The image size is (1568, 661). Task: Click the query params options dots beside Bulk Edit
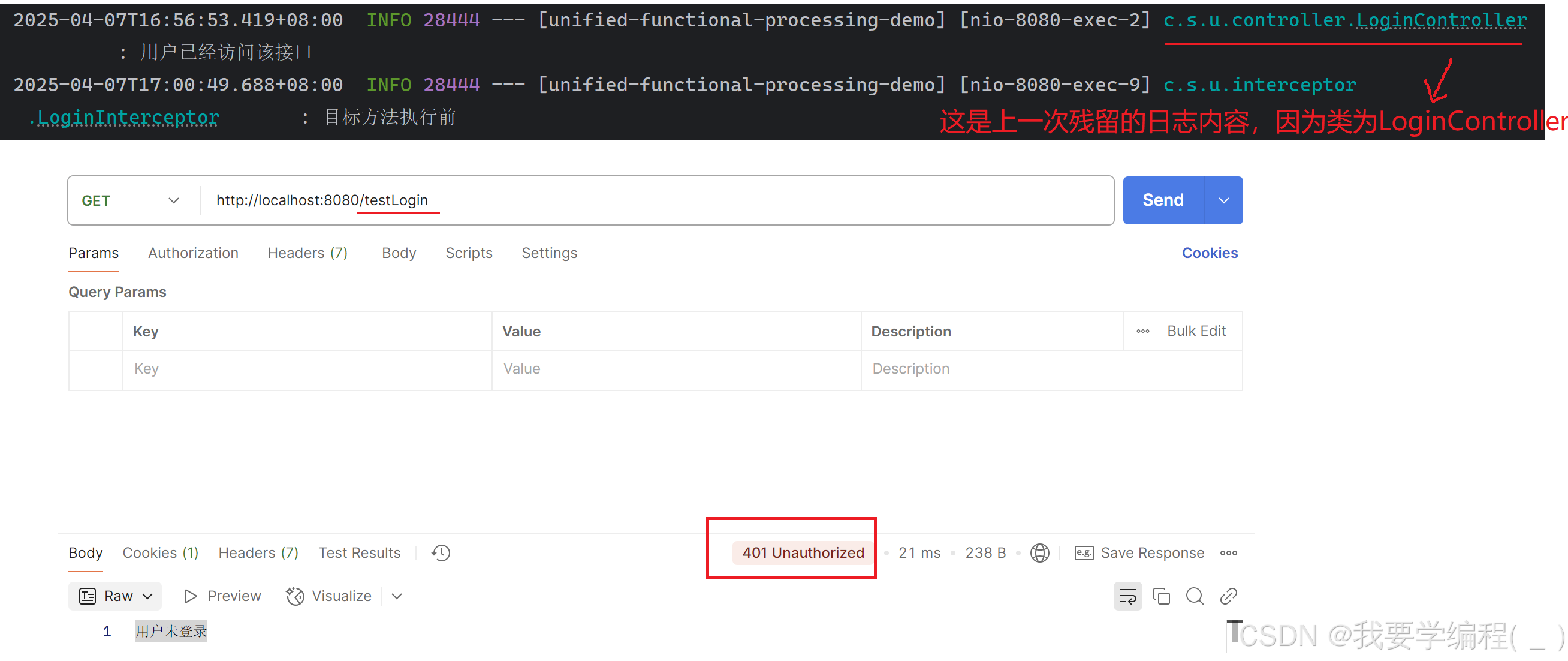1142,331
